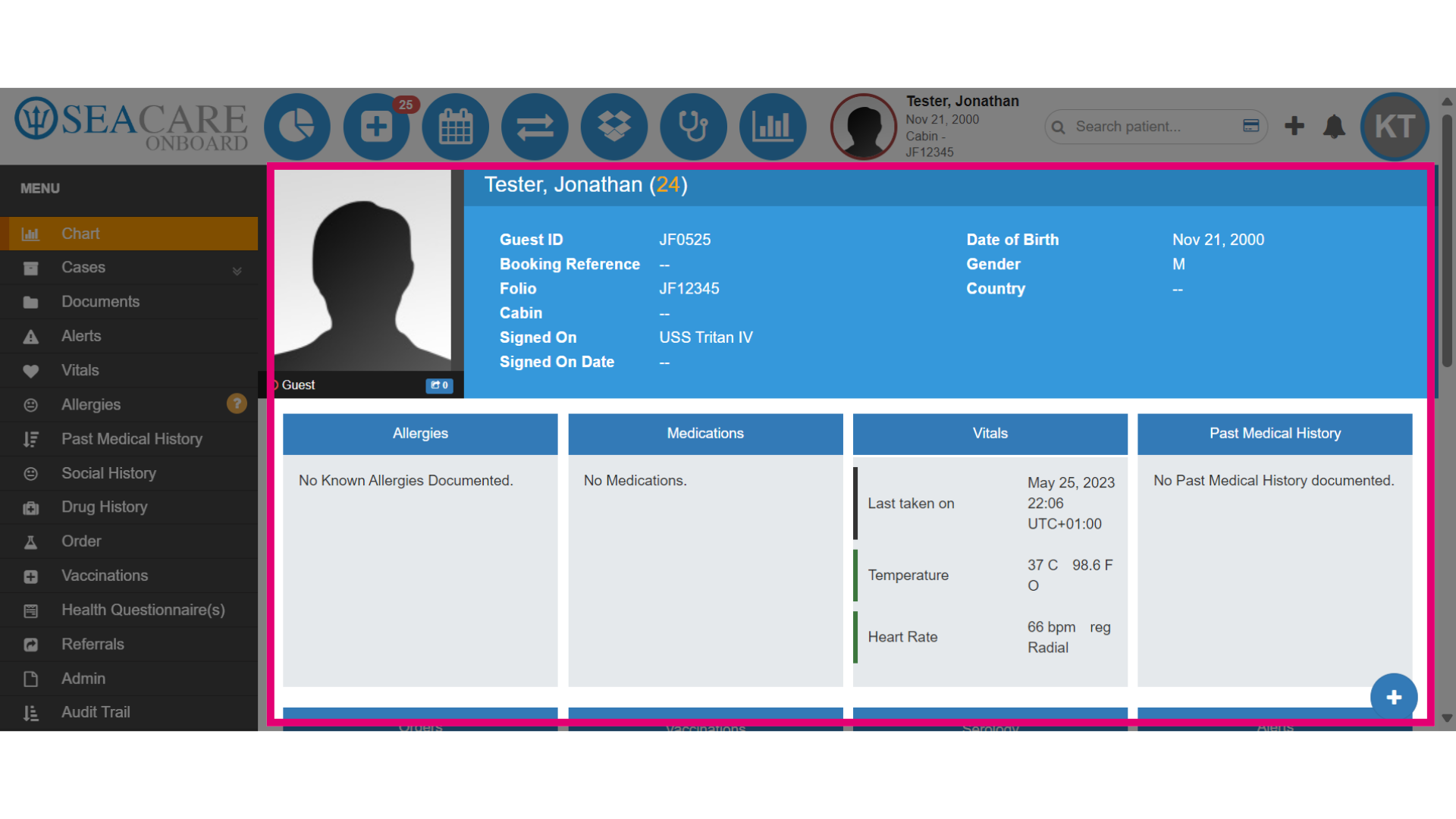Click the patient header avatar thumbnail

coord(864,127)
